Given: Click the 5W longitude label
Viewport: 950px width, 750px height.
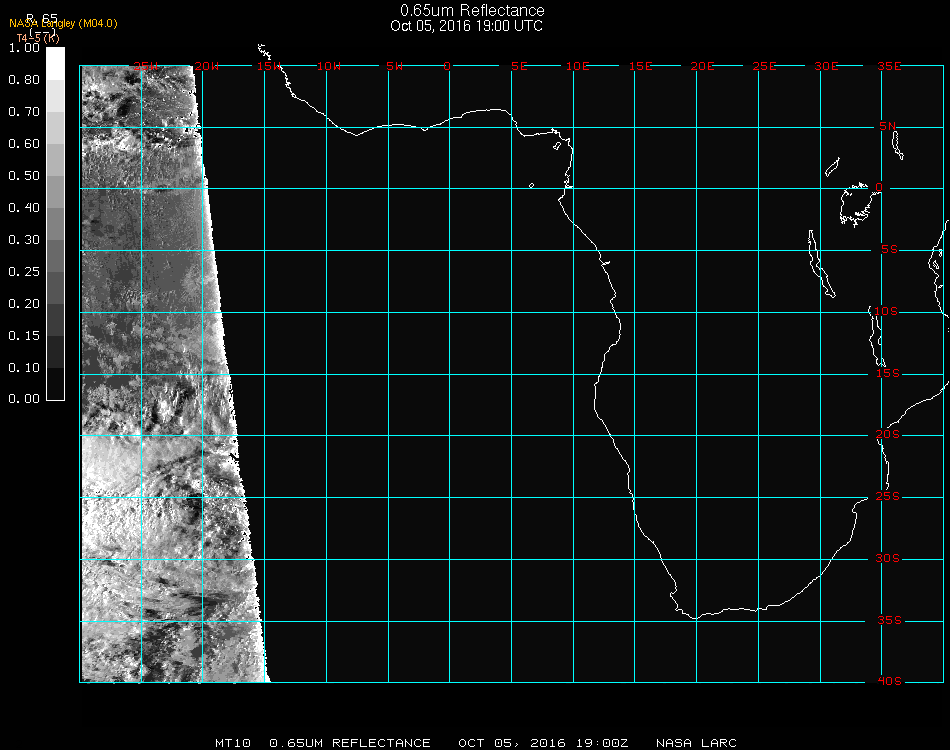Looking at the screenshot, I should (394, 66).
